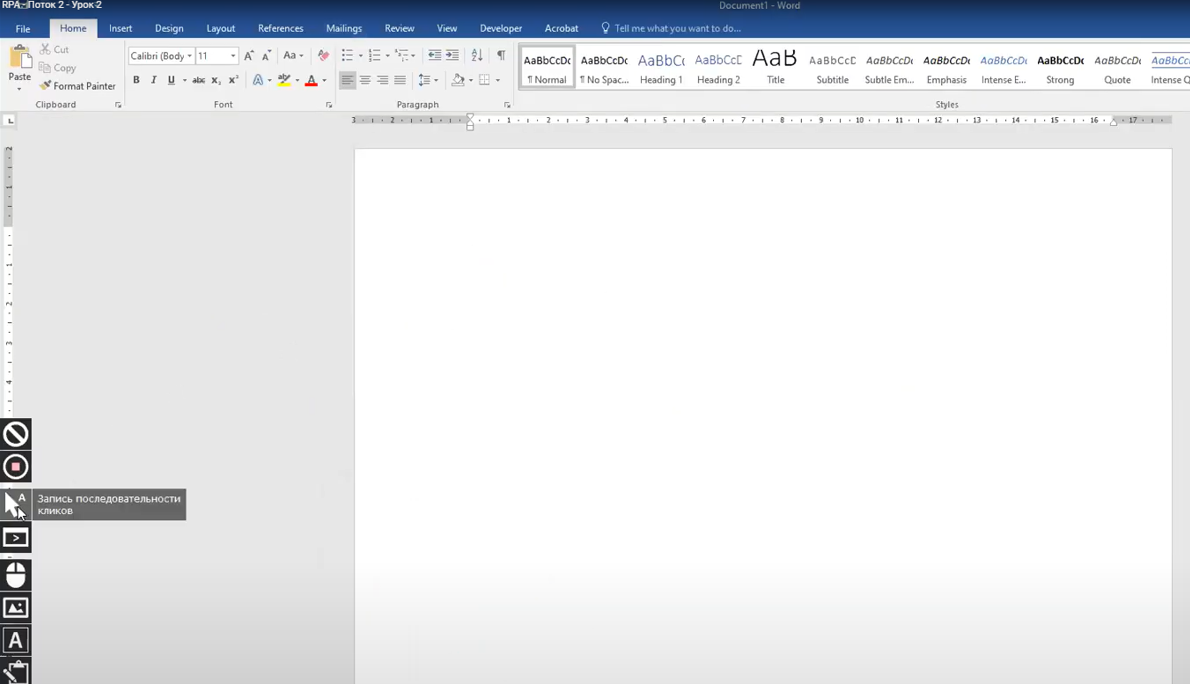This screenshot has width=1190, height=685.
Task: Open the font size dropdown
Action: click(233, 56)
